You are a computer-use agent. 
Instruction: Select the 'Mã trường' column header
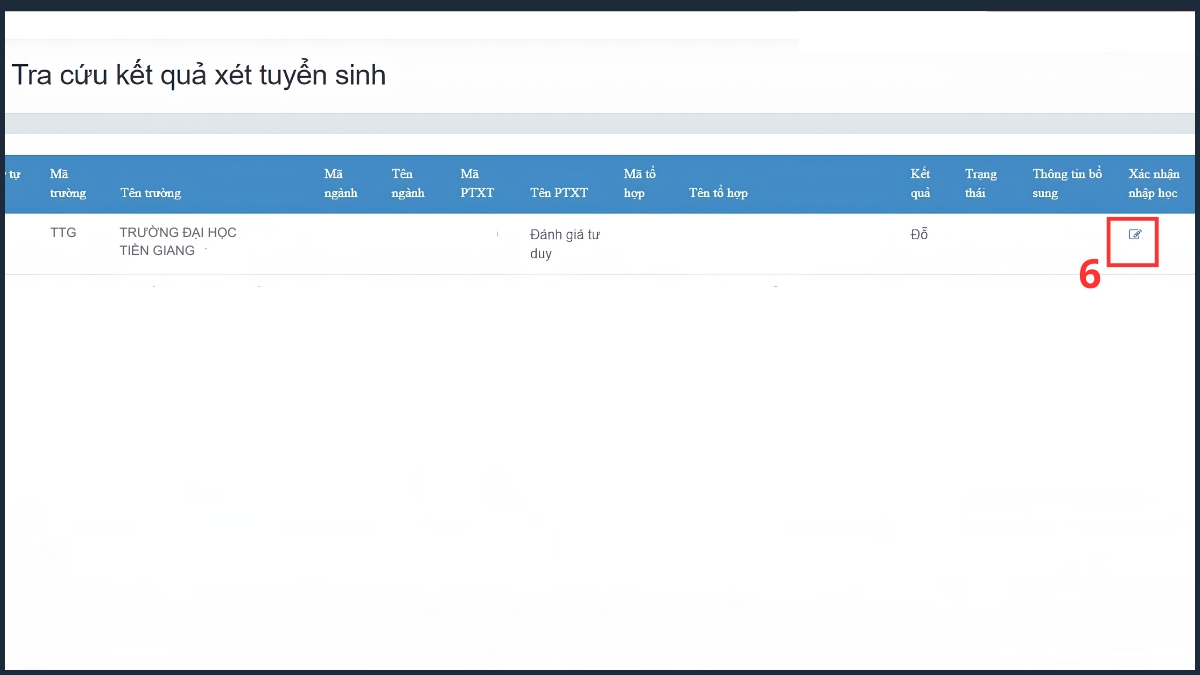[68, 183]
